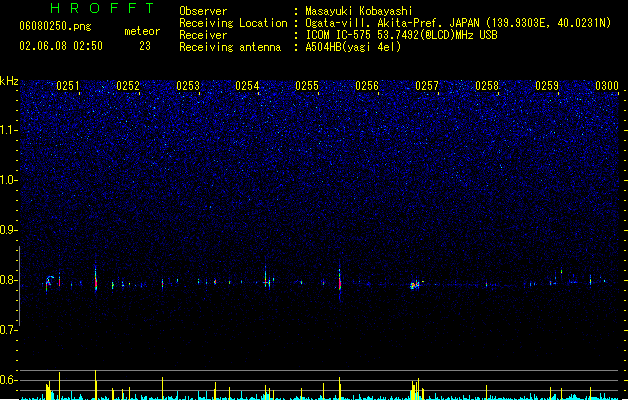
Task: Click the 0.6 kHz axis label
Action: [9, 380]
